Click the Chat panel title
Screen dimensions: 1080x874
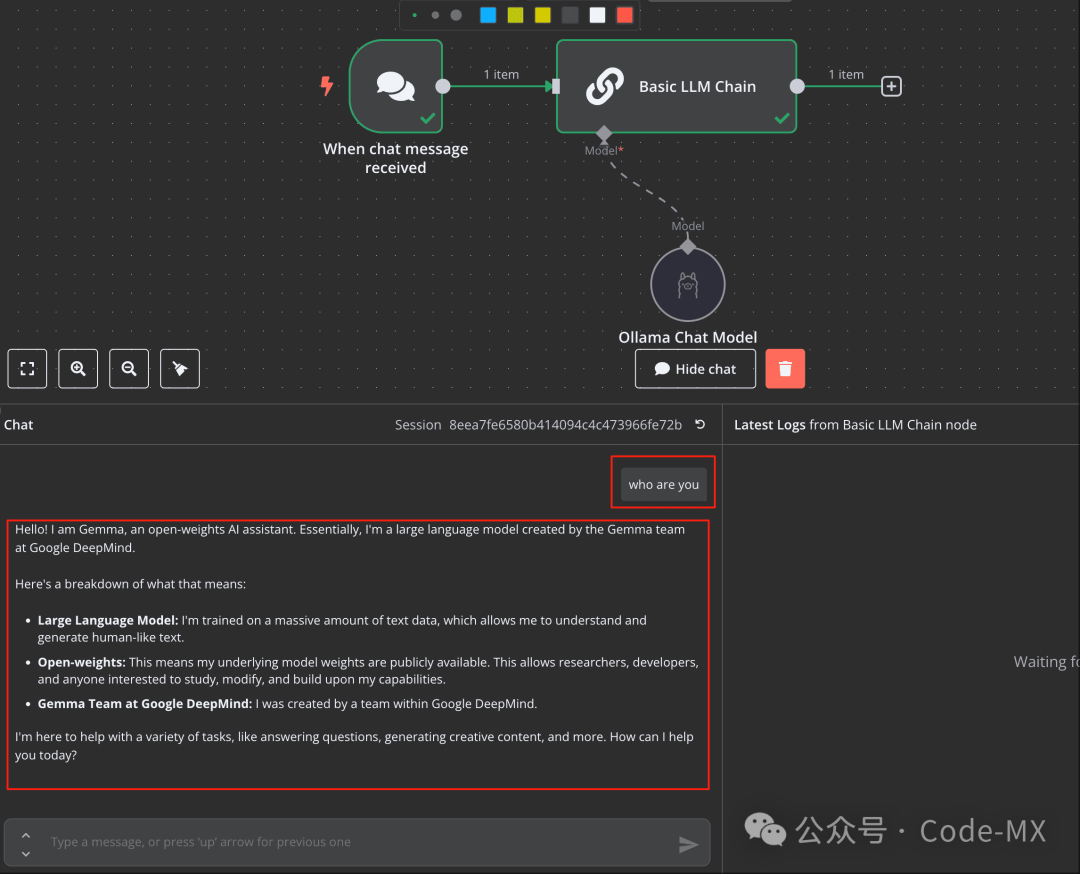tap(19, 425)
